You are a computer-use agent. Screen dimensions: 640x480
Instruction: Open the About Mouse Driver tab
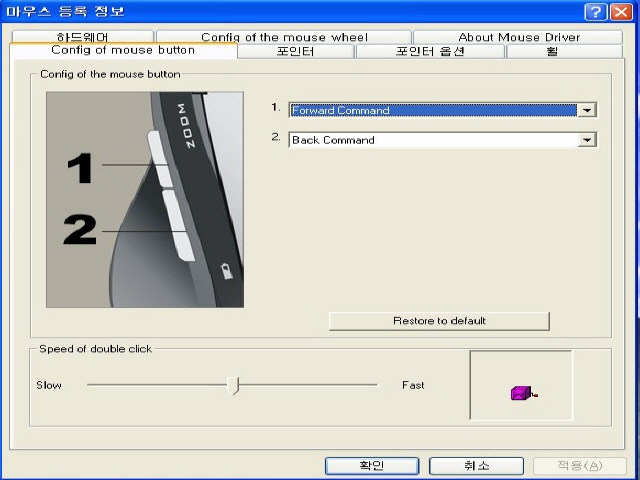518,37
